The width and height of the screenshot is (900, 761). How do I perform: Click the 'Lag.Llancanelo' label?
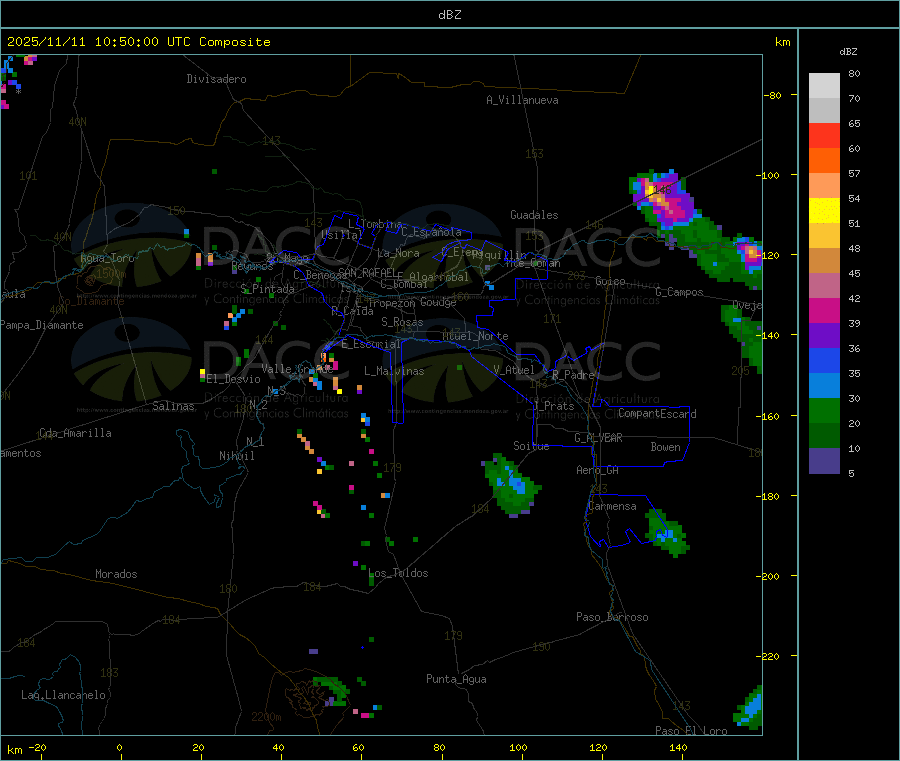(63, 695)
